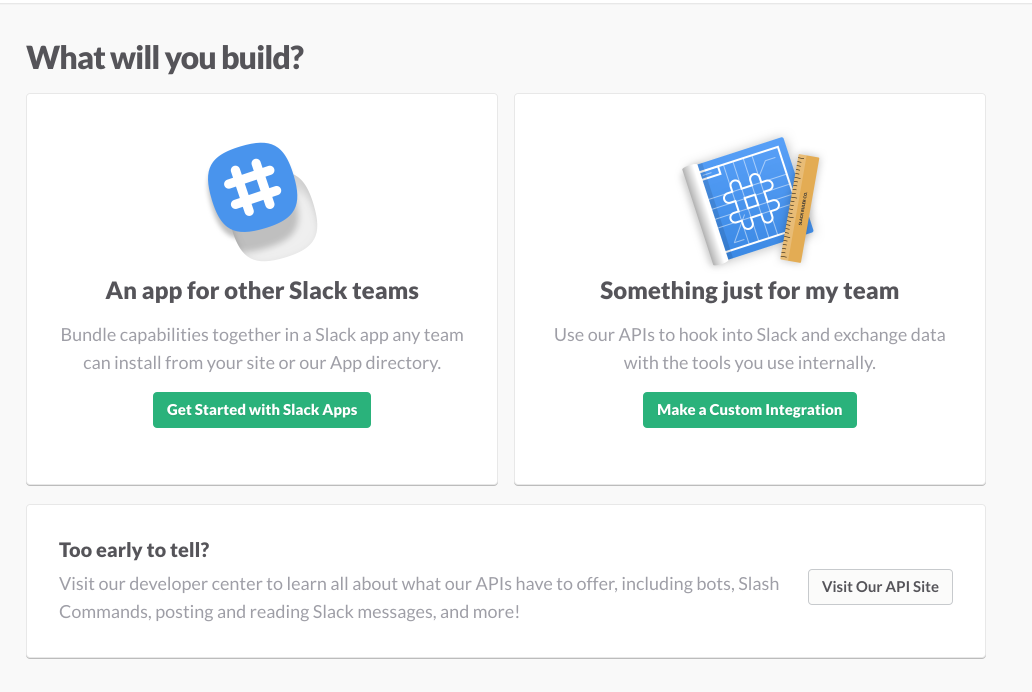Screen dimensions: 1032x692
Task: Click "with the tools you use internally" line
Action: 749,363
